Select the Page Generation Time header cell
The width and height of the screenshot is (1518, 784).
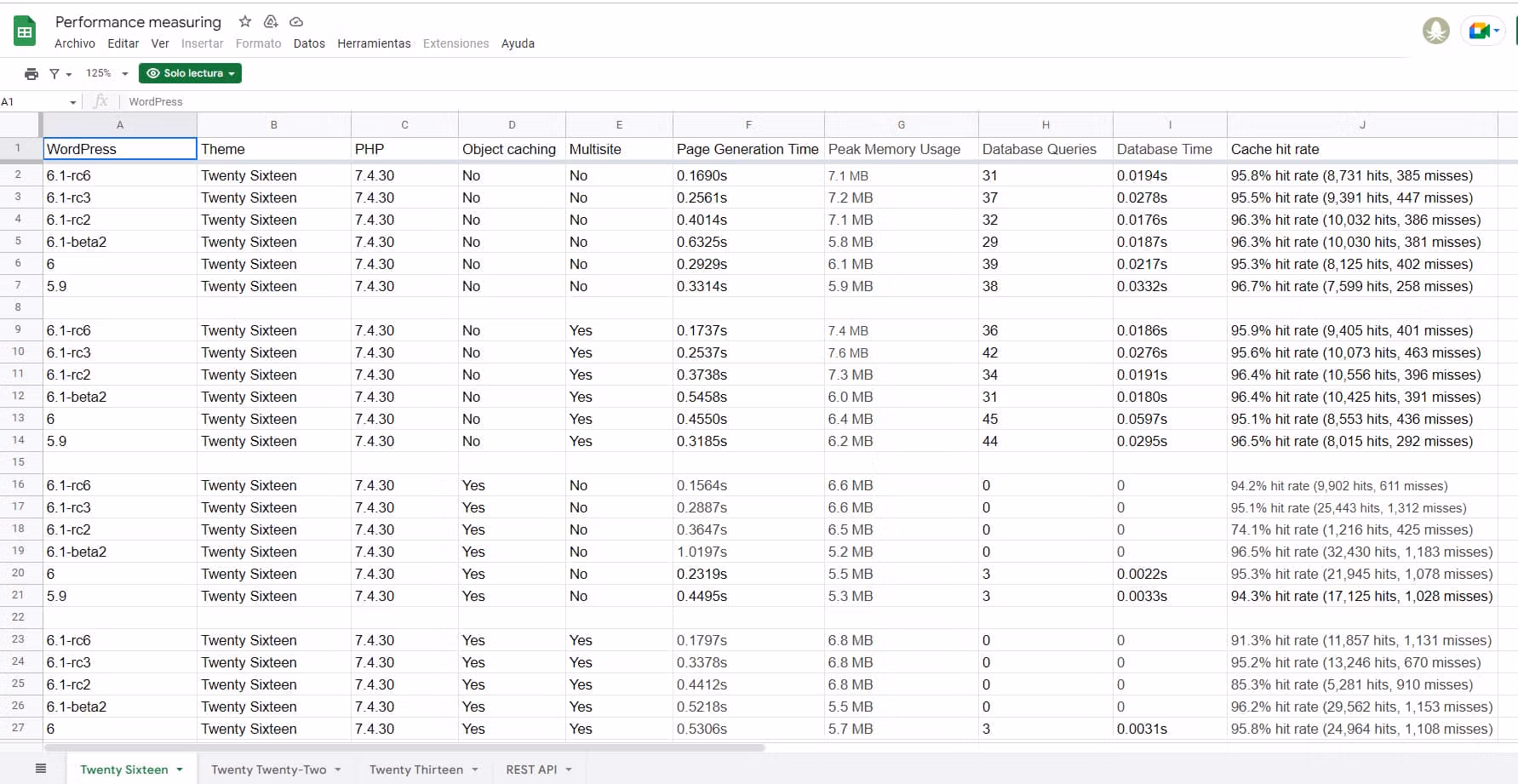click(748, 149)
